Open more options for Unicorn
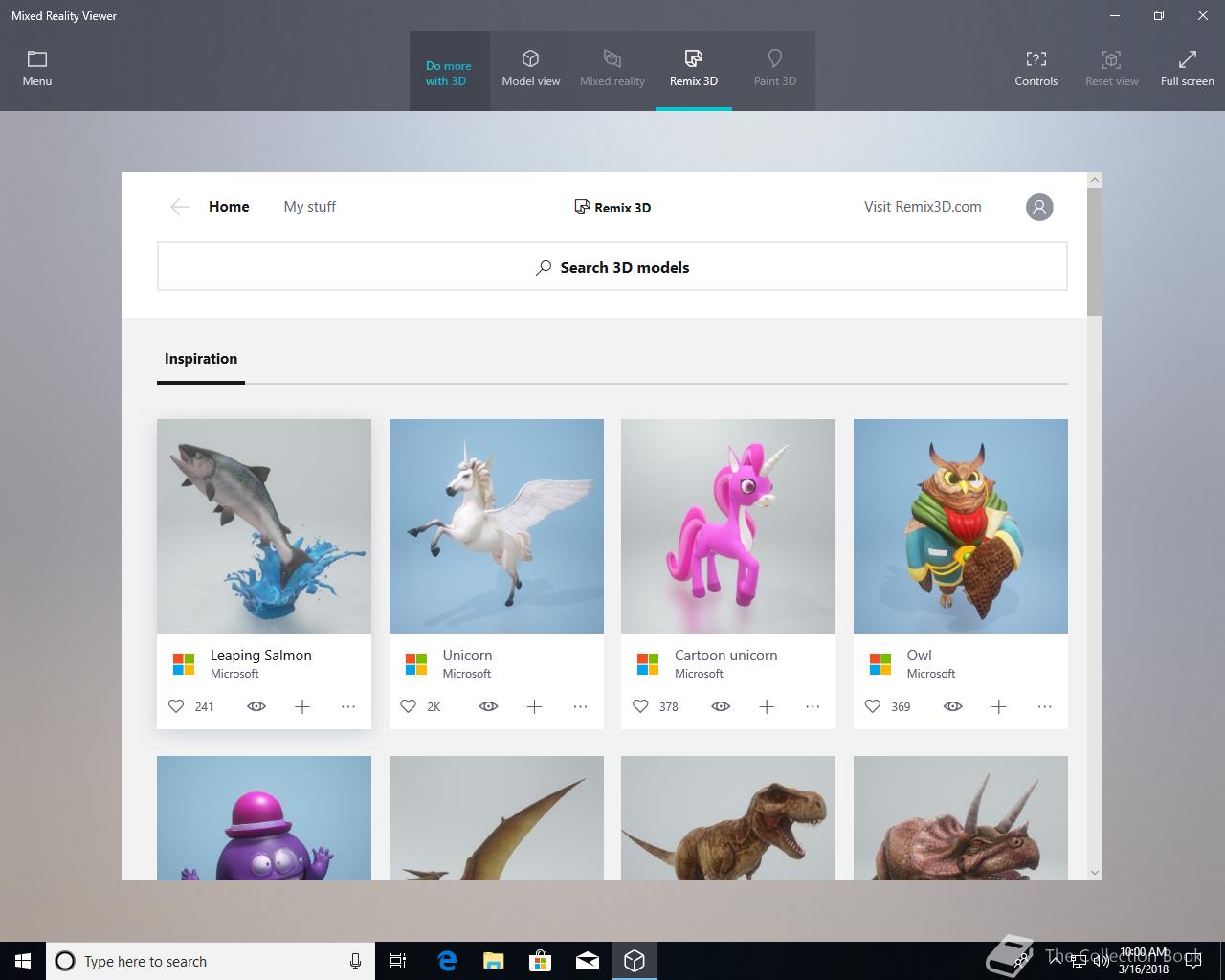The image size is (1225, 980). (x=581, y=706)
